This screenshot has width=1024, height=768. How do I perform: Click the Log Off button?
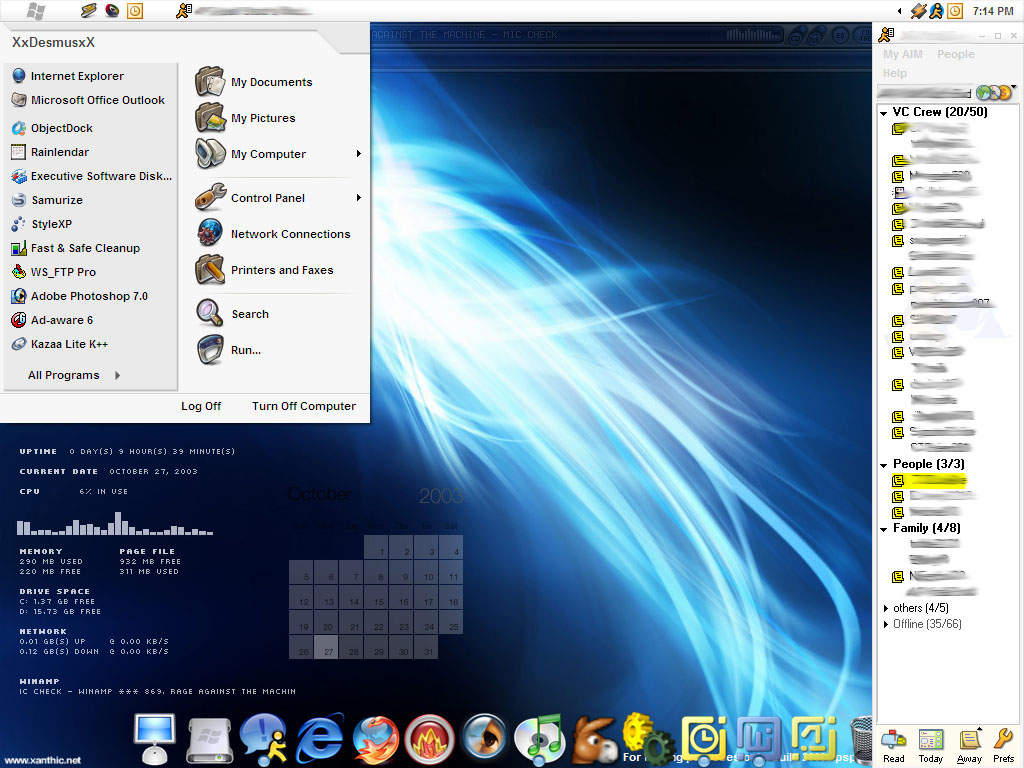(200, 406)
